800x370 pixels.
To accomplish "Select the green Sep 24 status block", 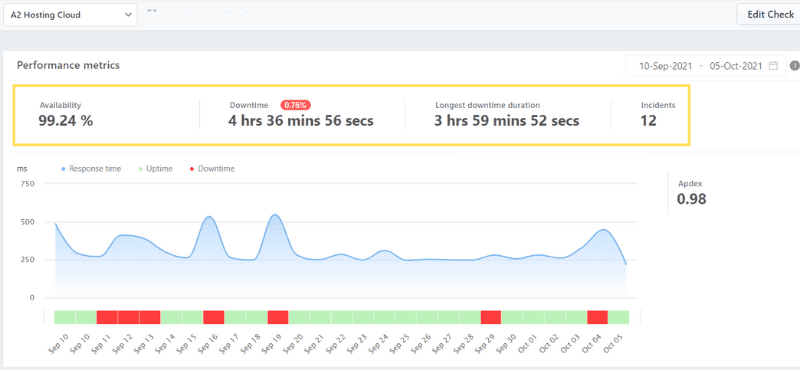I will [x=384, y=317].
